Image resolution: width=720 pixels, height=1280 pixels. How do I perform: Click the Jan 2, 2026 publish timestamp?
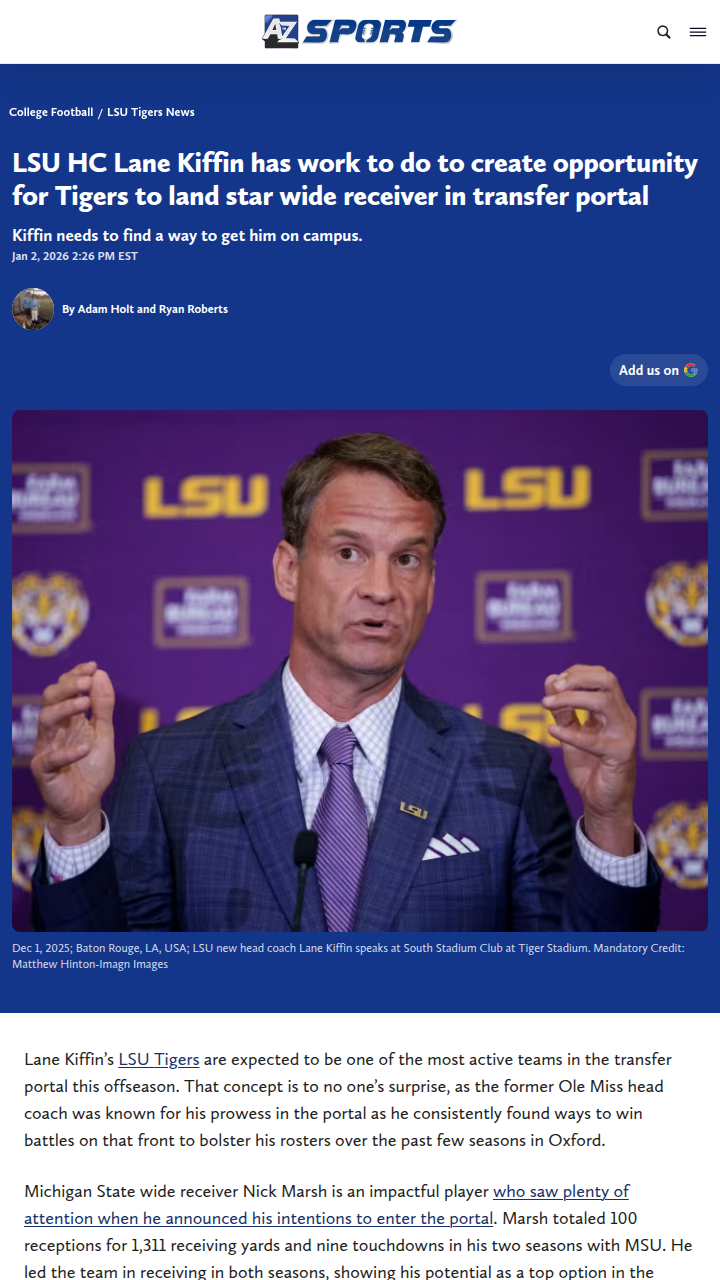75,256
